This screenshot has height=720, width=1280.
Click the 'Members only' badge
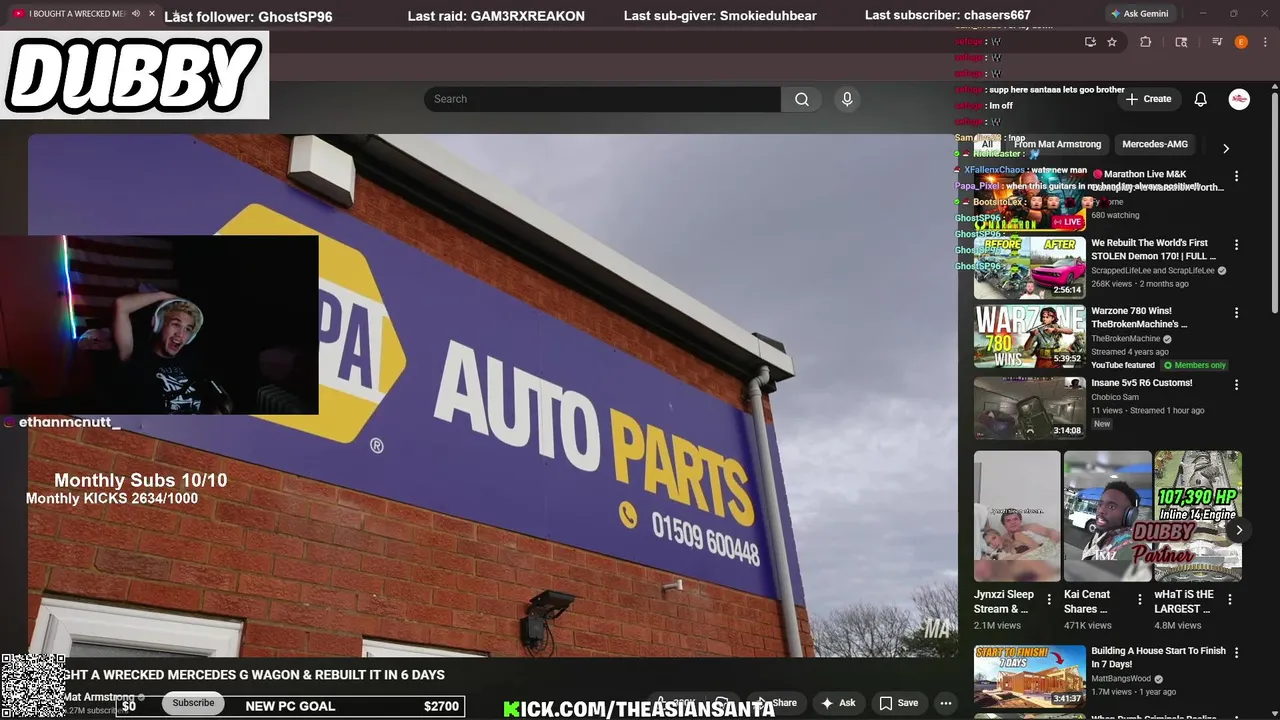coord(1195,366)
